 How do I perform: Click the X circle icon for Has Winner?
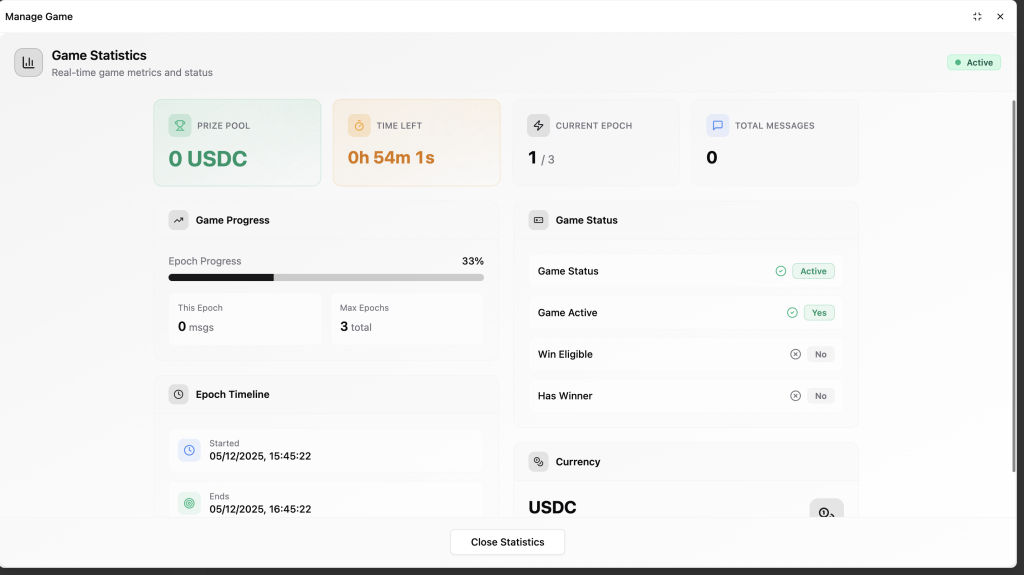[795, 396]
